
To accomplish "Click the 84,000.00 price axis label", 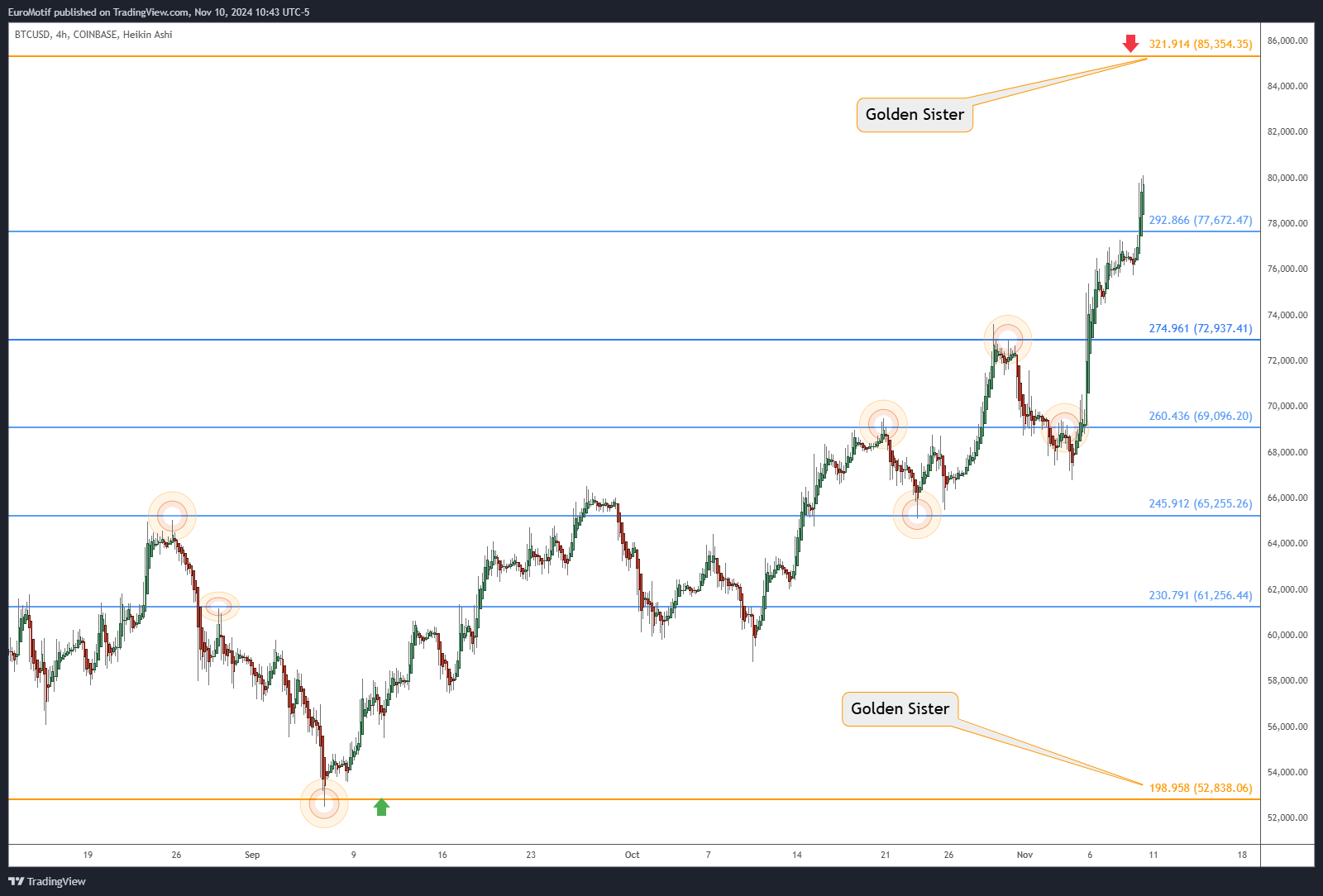I will click(1287, 86).
